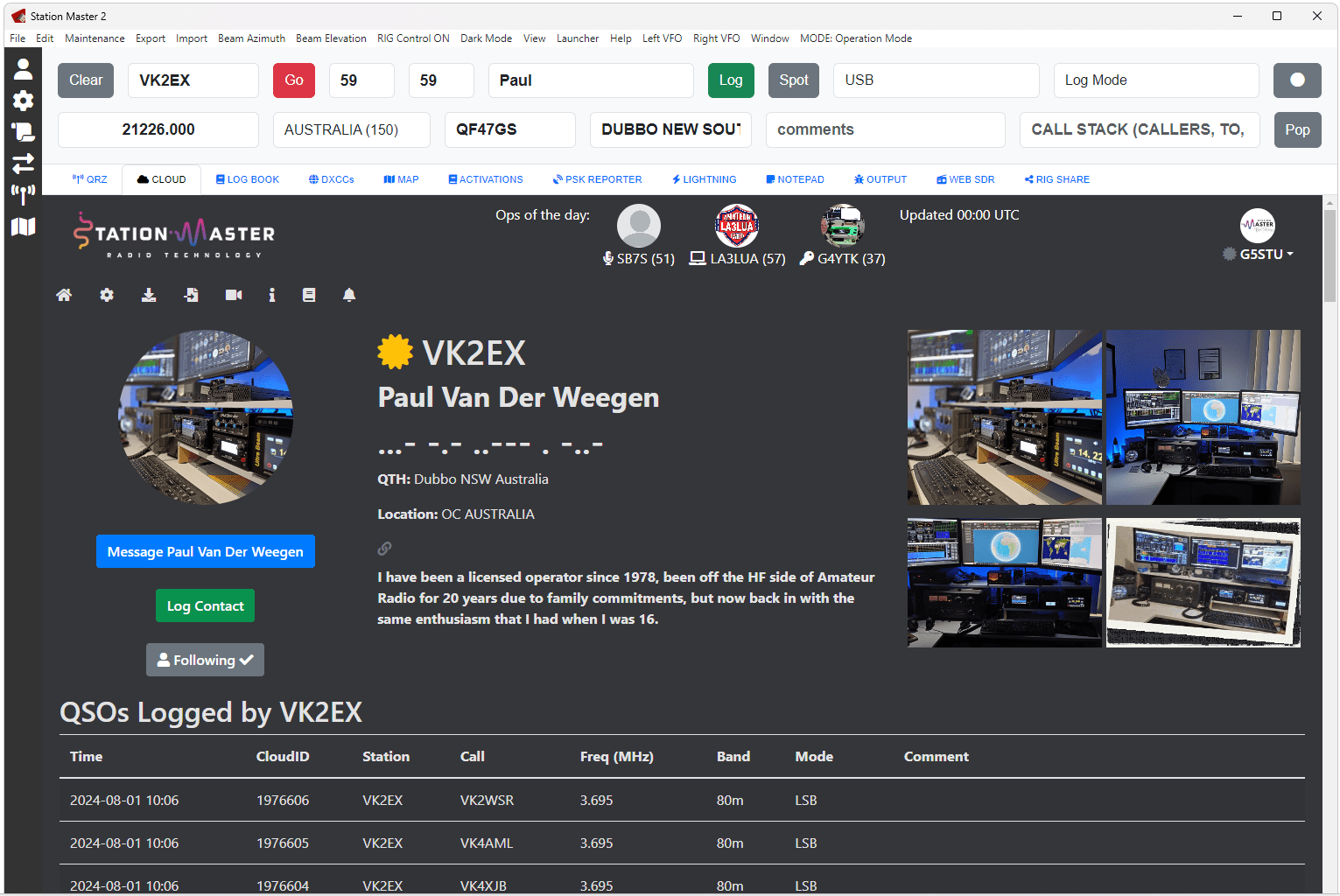Click the home icon in profile toolbar
The image size is (1340, 896).
64,295
